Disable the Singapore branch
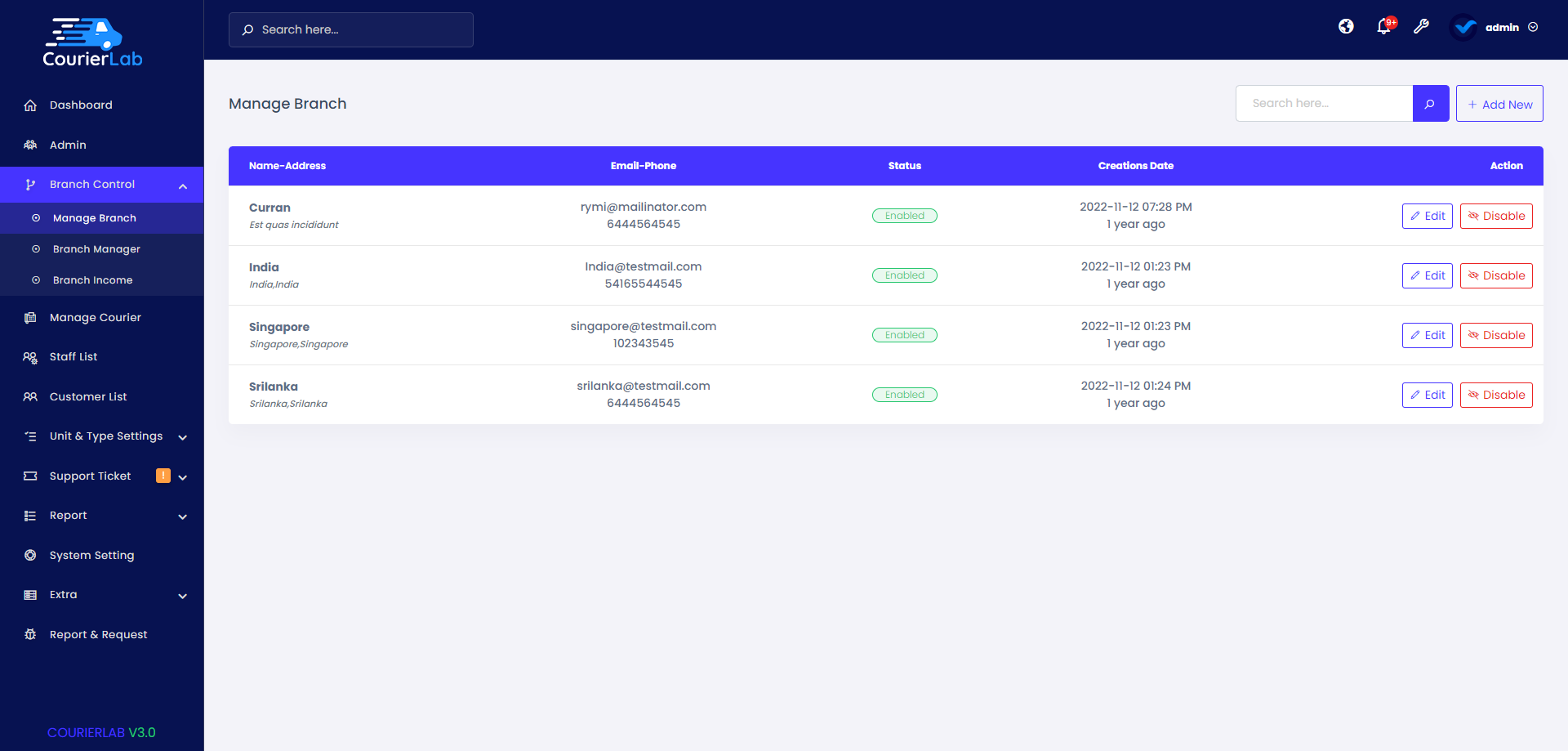The height and width of the screenshot is (751, 1568). click(x=1495, y=335)
